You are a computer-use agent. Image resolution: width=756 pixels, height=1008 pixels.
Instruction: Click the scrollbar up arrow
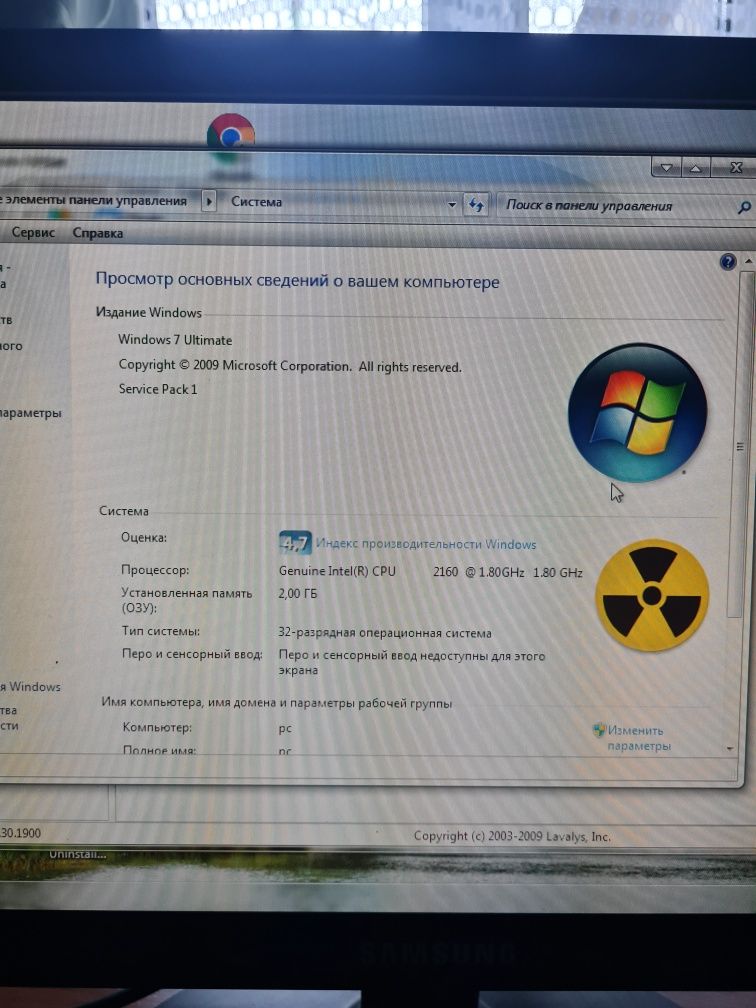coord(748,261)
